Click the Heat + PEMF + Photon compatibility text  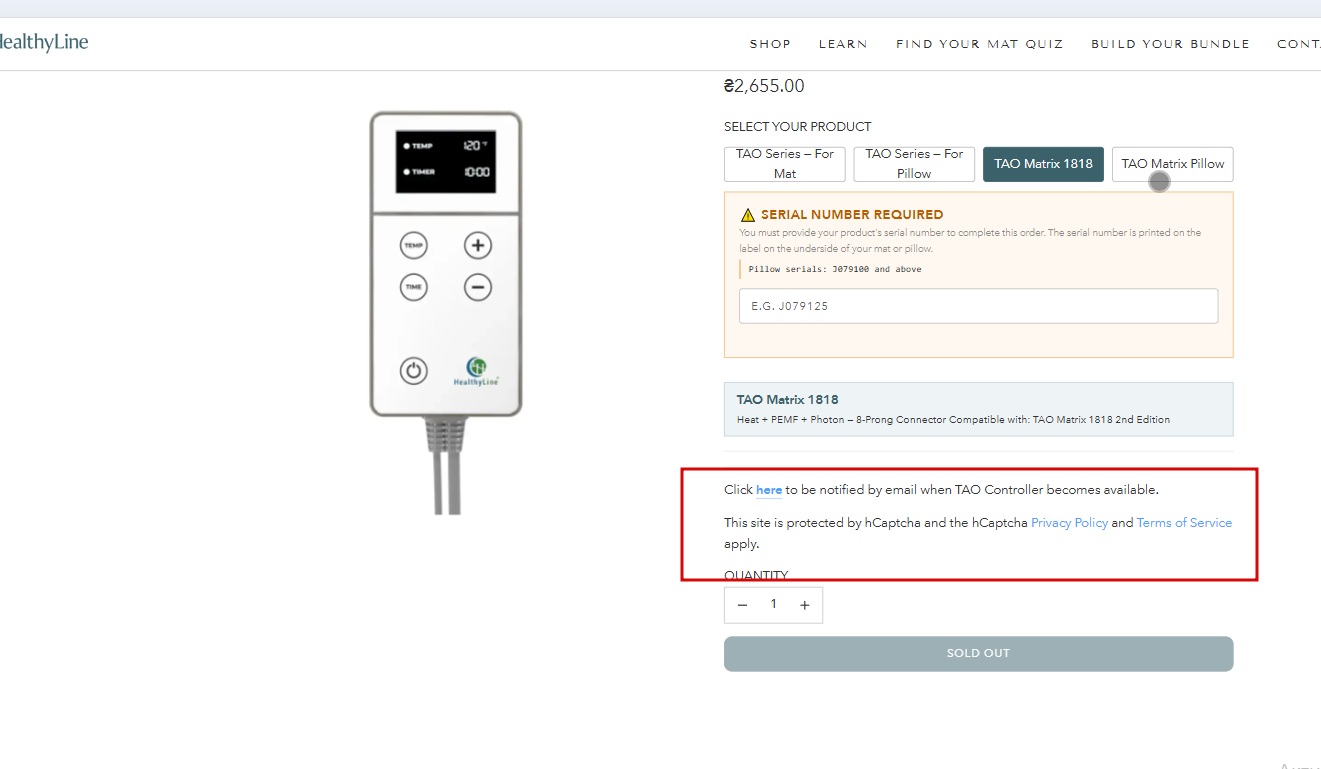(x=953, y=420)
